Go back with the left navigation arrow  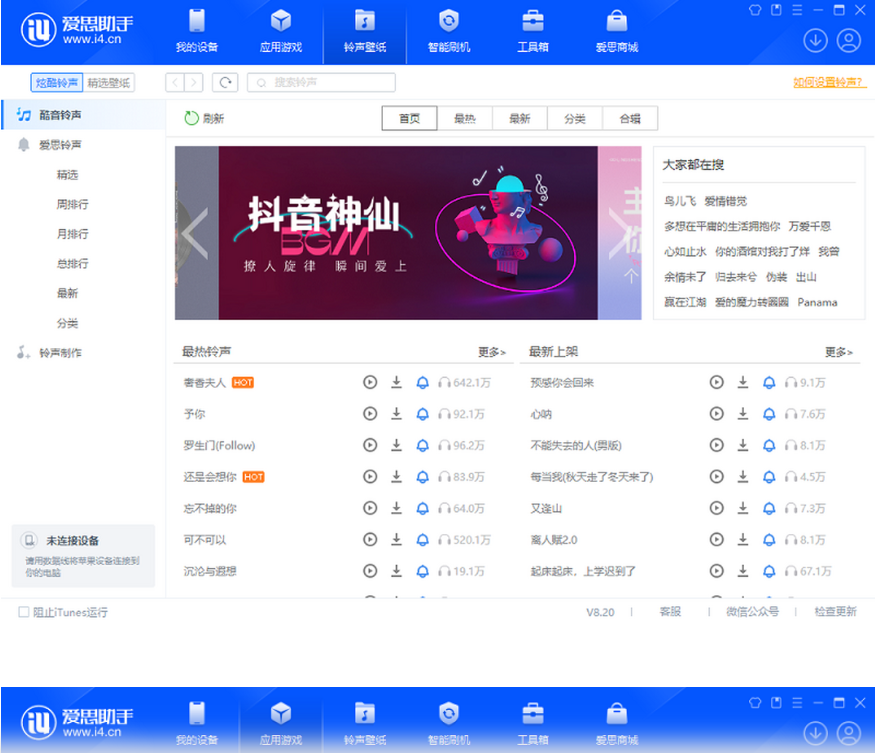click(175, 83)
